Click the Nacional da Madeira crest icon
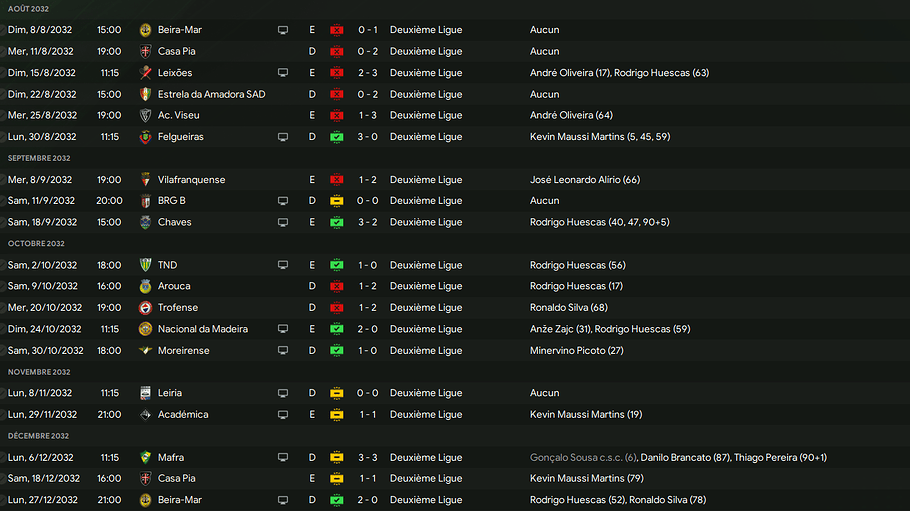 click(x=145, y=329)
